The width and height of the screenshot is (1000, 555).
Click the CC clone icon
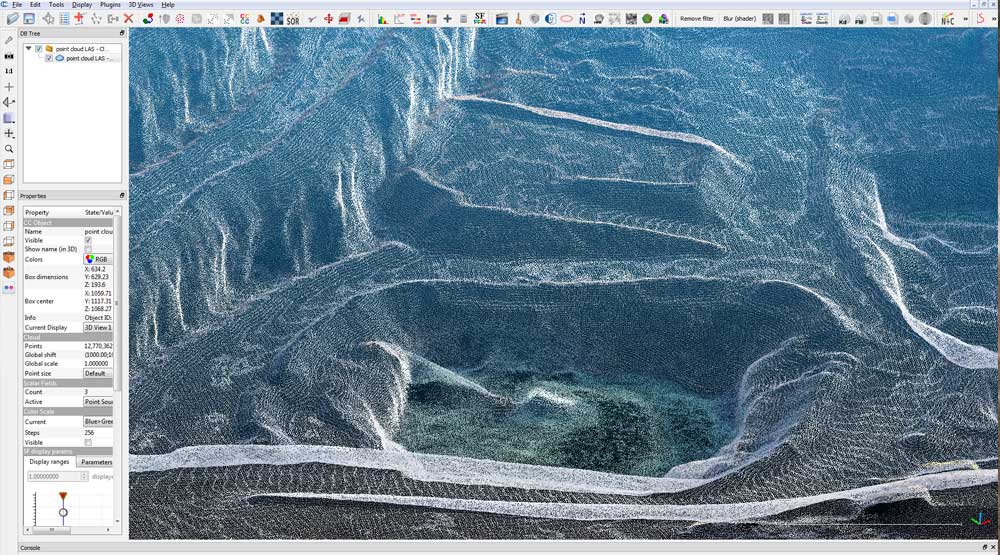(x=244, y=19)
